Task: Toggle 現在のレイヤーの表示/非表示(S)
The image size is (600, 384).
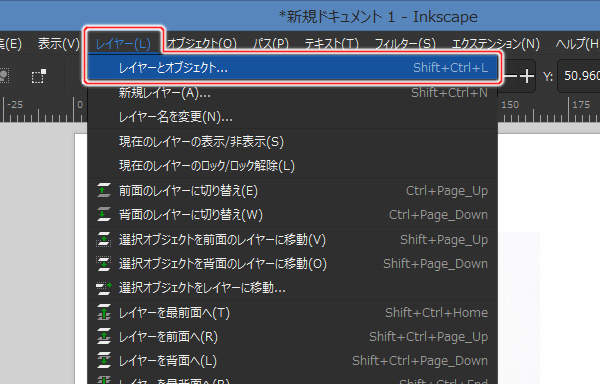Action: tap(293, 142)
